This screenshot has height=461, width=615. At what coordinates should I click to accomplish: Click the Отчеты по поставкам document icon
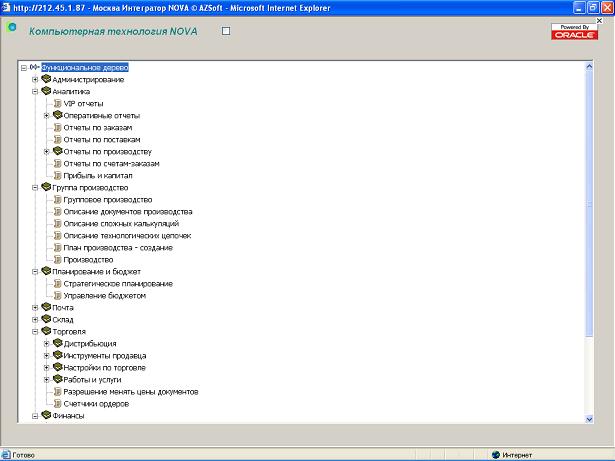click(57, 140)
